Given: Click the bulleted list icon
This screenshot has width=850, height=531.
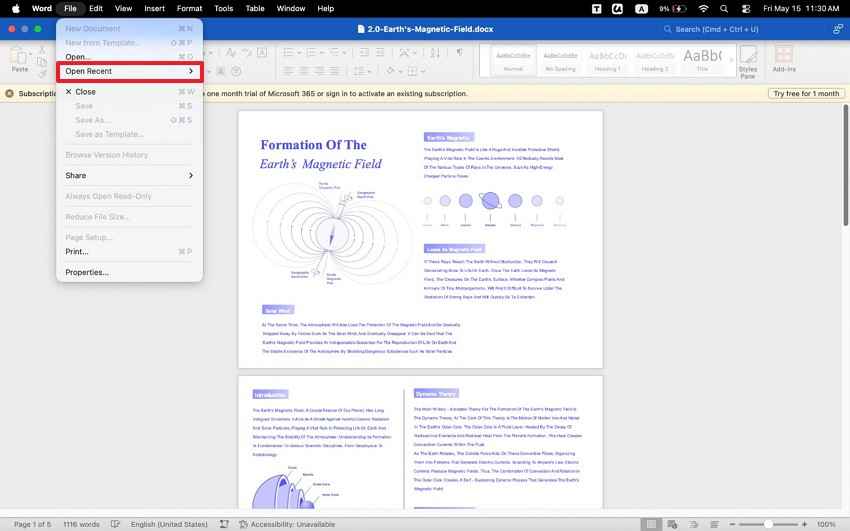Looking at the screenshot, I should click(x=288, y=53).
